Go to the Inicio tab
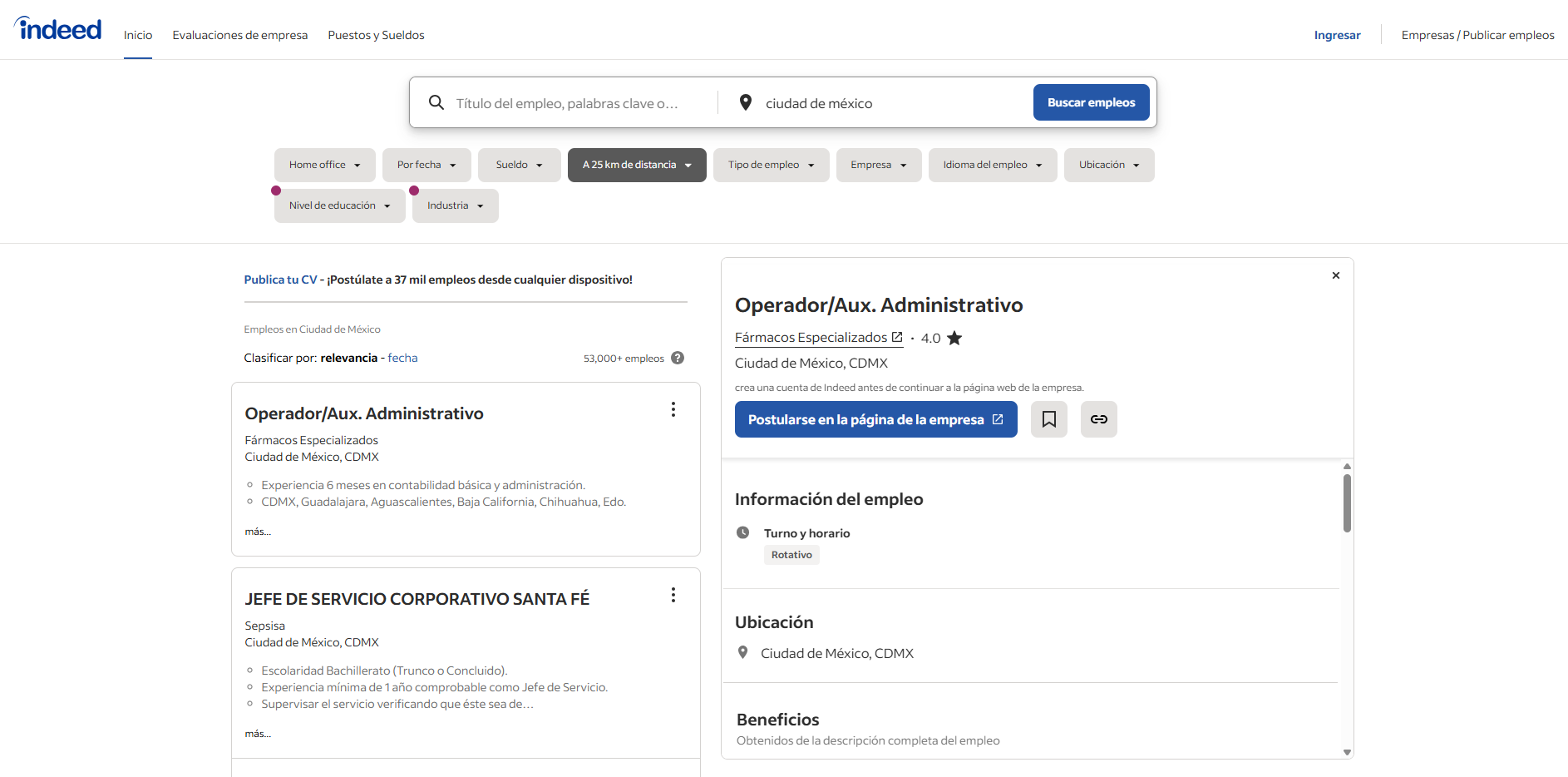 [138, 35]
